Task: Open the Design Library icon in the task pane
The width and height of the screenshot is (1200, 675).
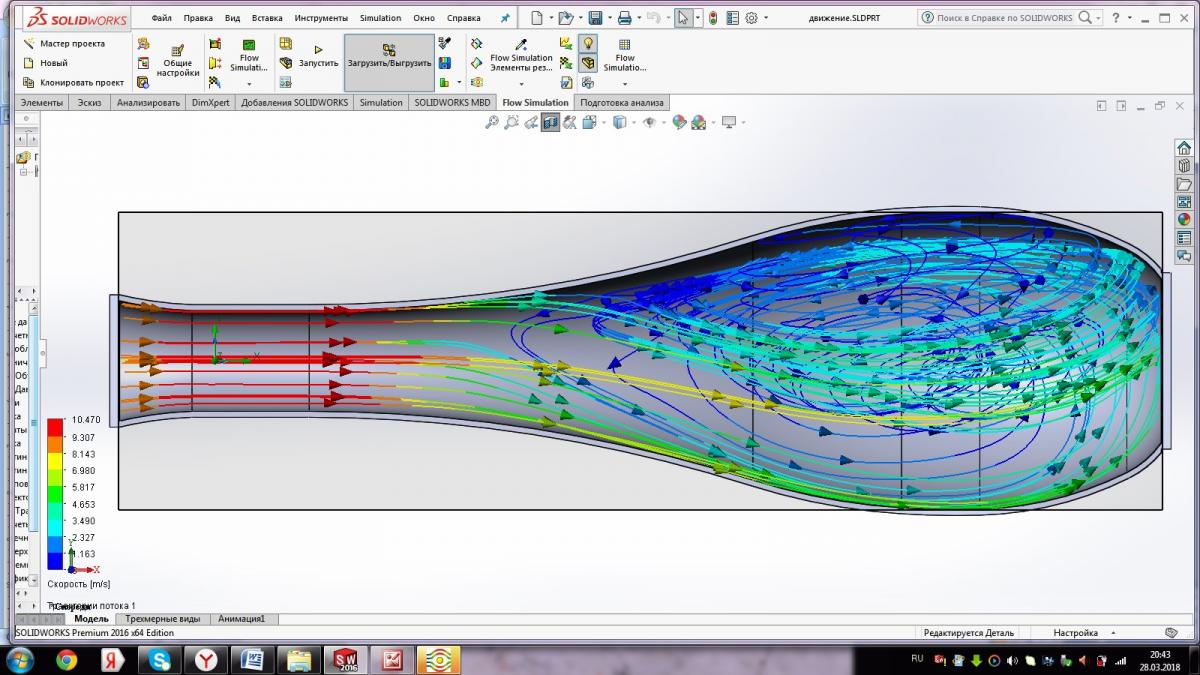Action: point(1184,166)
